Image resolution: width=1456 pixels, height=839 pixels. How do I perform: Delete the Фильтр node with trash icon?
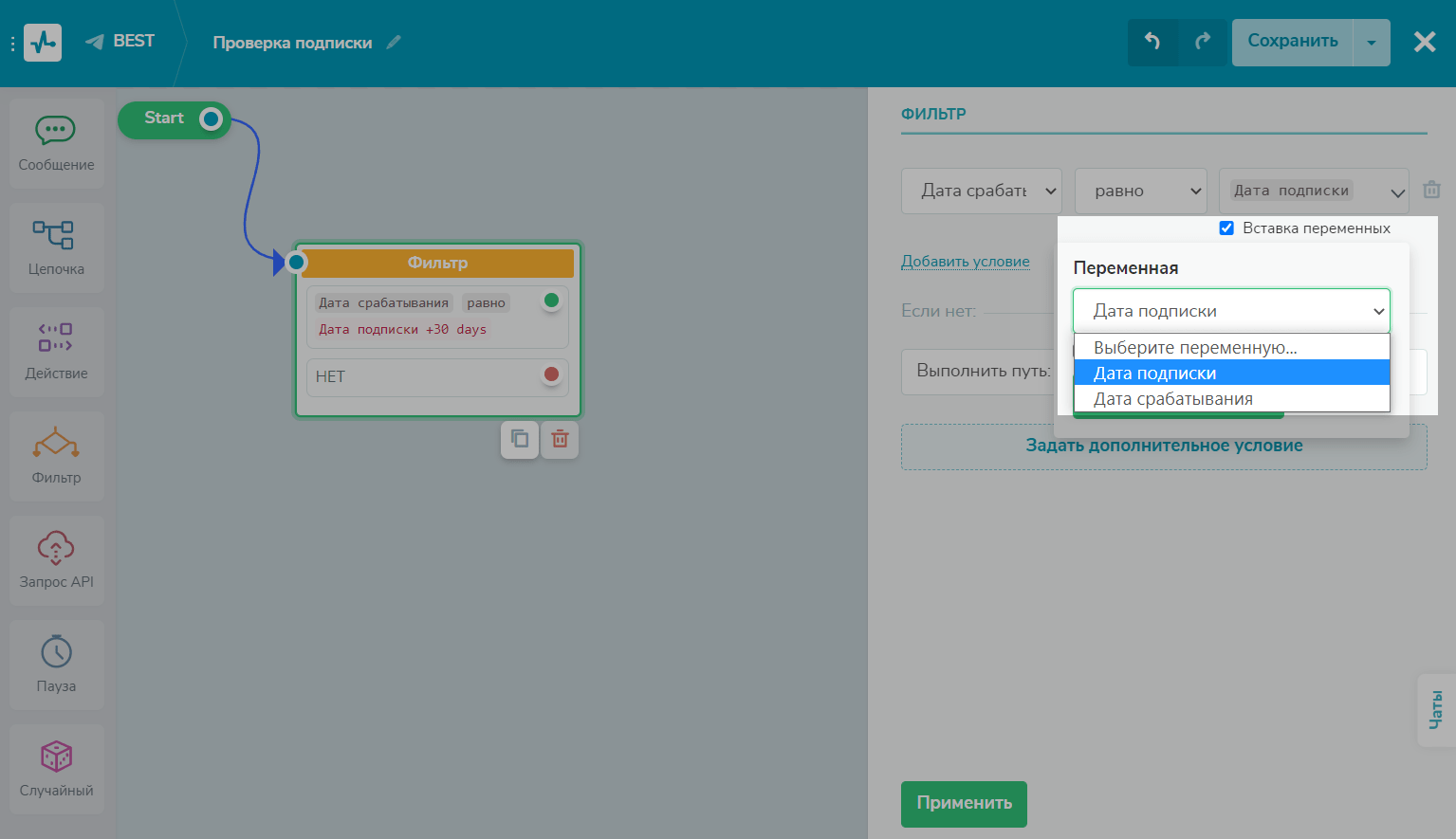coord(560,439)
